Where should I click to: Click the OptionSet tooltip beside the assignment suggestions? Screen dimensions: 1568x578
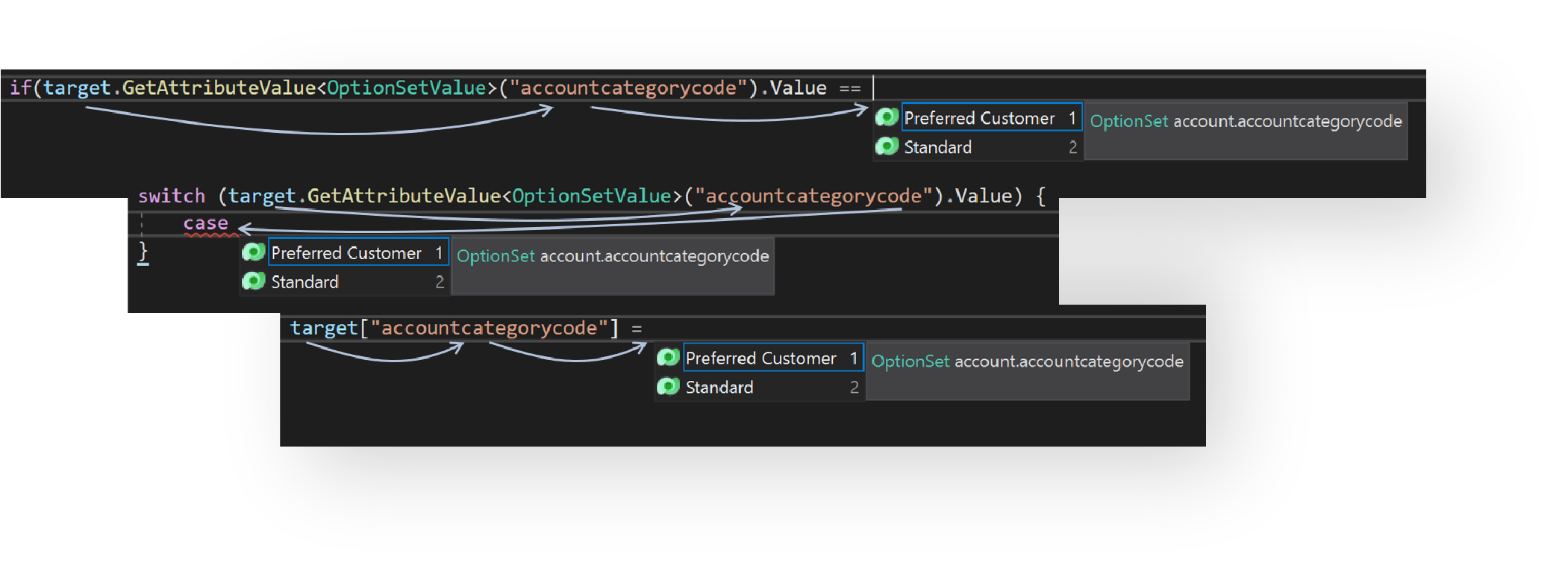click(1028, 371)
